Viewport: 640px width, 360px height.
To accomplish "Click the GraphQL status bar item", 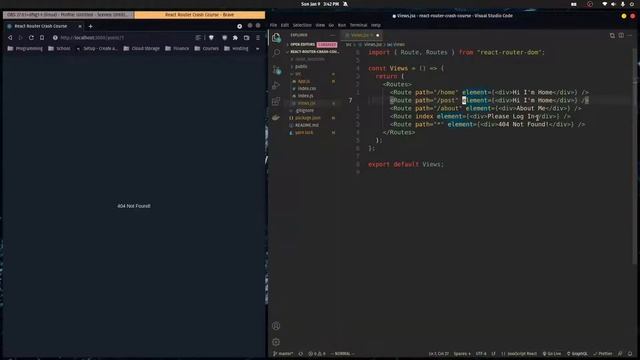I will [x=577, y=353].
